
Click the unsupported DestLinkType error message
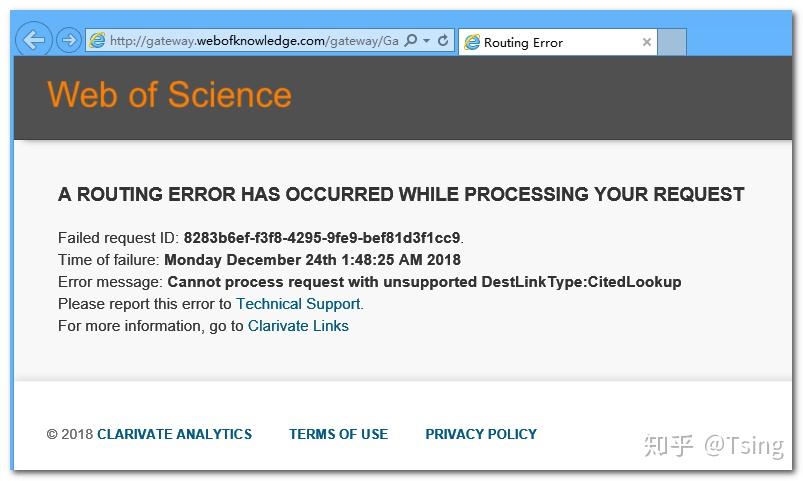(424, 282)
